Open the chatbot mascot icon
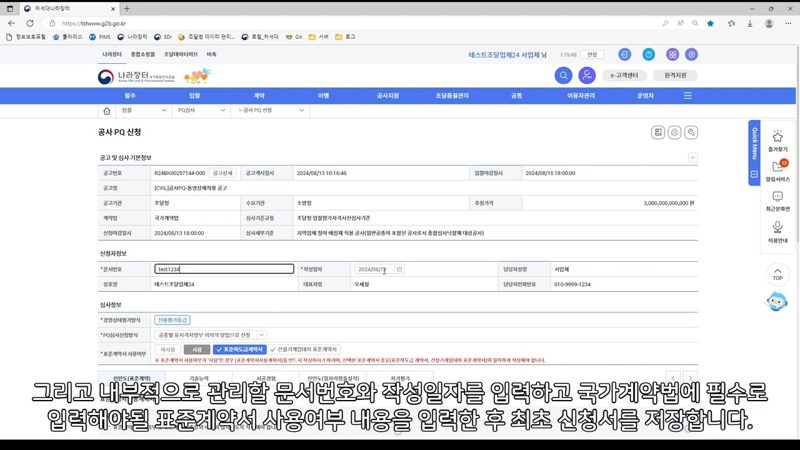This screenshot has width=800, height=450. [777, 302]
